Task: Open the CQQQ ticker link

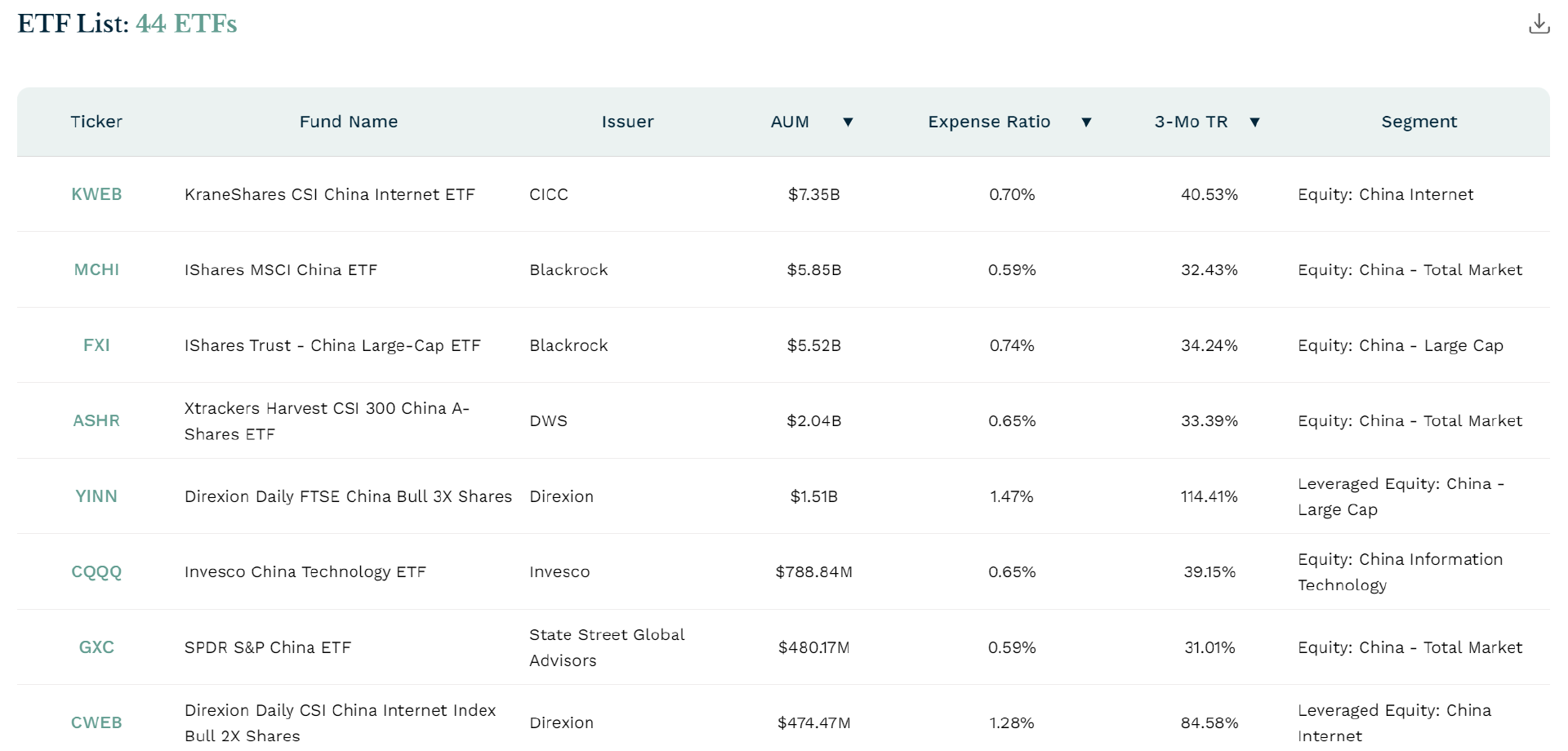Action: pyautogui.click(x=96, y=571)
